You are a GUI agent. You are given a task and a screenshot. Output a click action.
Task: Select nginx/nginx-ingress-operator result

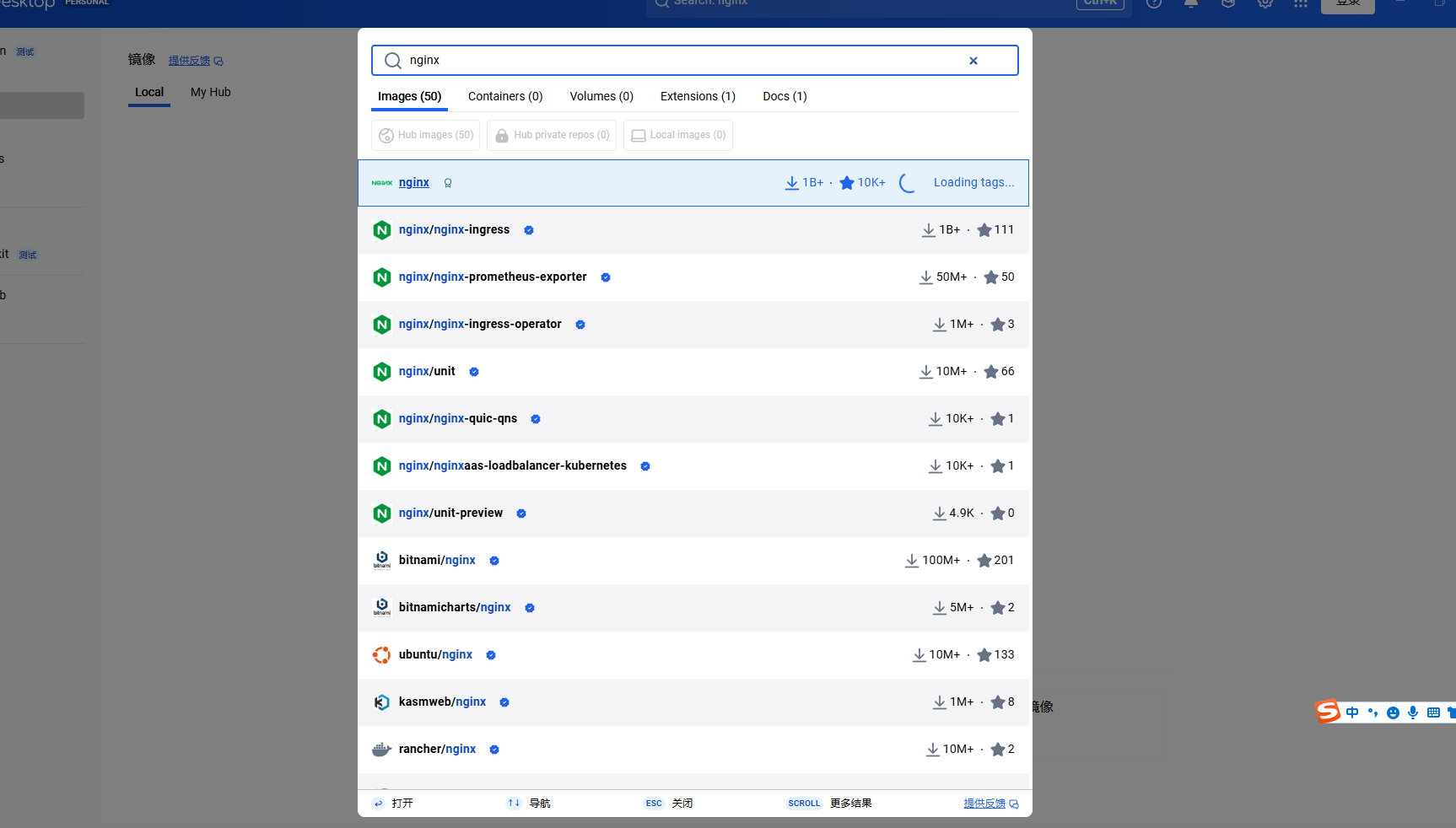pos(693,325)
